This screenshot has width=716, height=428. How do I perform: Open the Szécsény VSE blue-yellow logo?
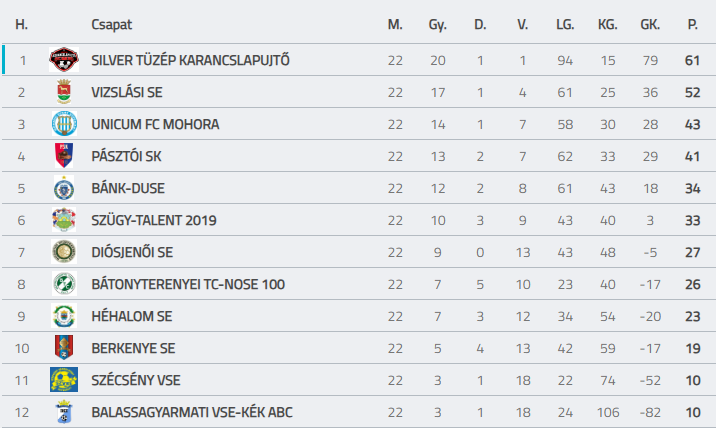pyautogui.click(x=64, y=380)
